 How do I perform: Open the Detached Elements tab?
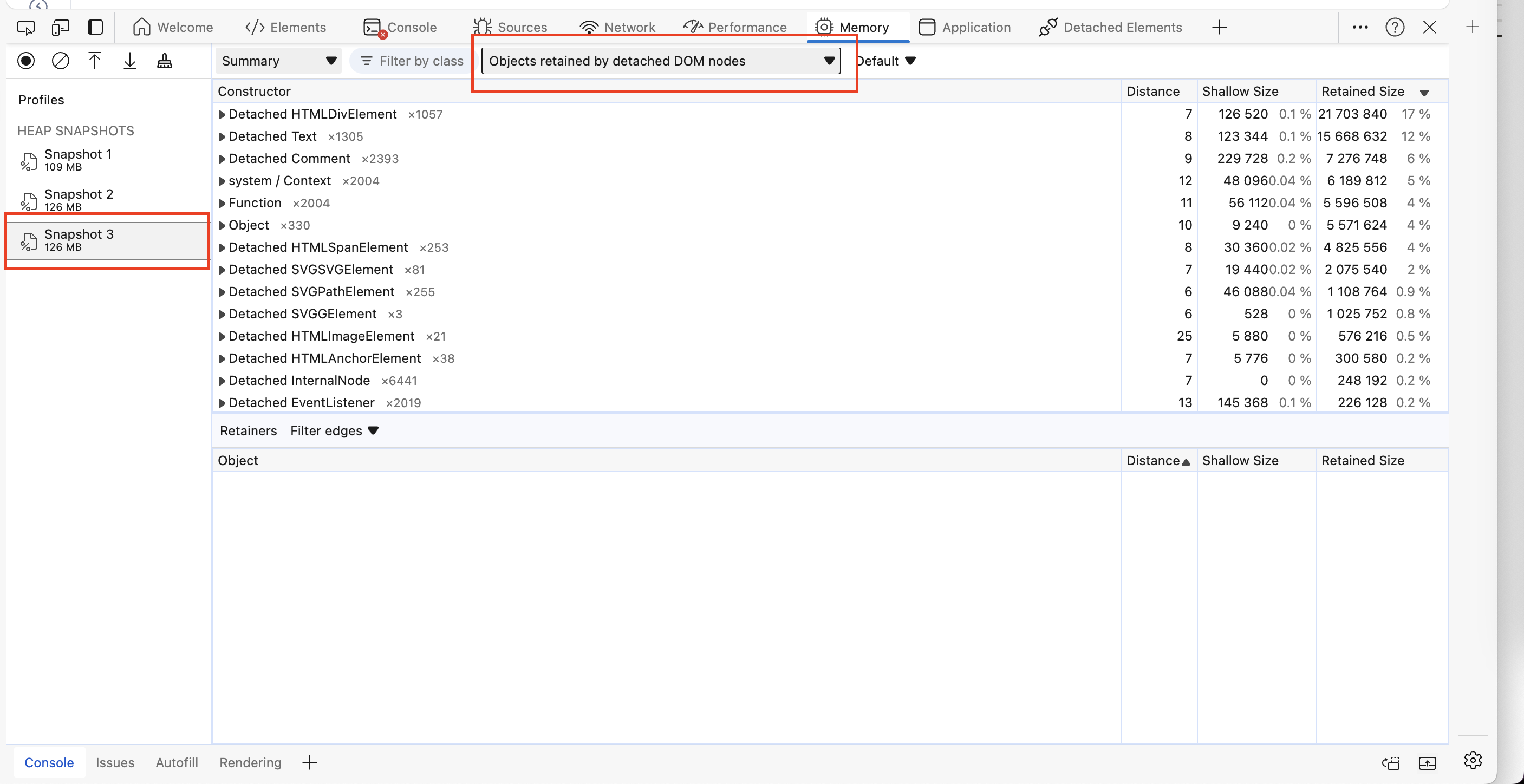(1110, 27)
